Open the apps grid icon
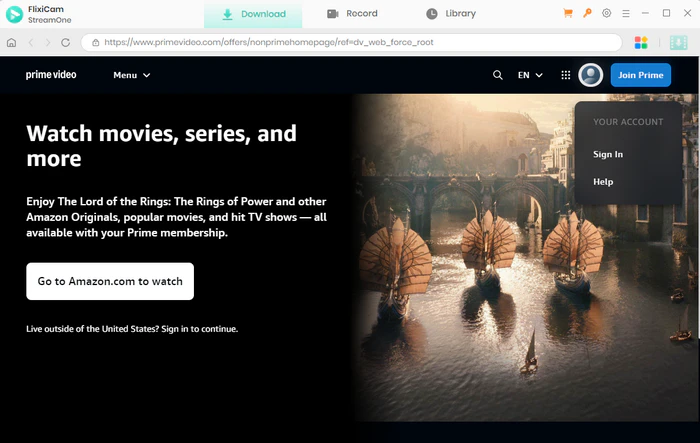 pos(566,75)
